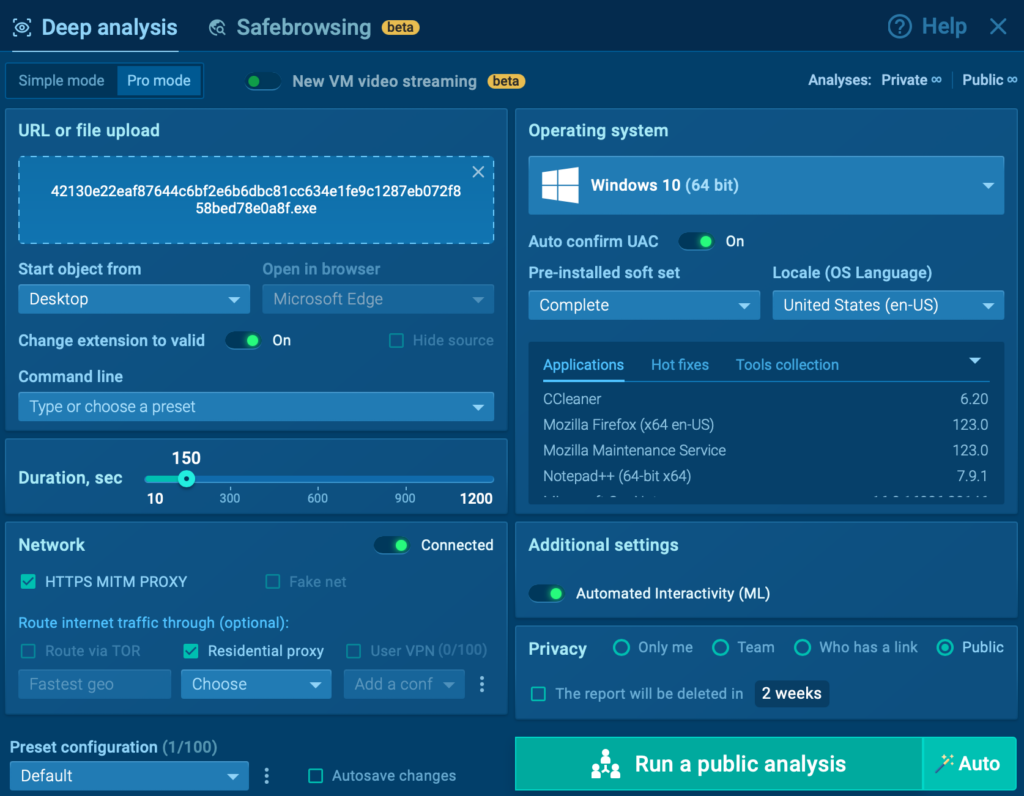This screenshot has height=796, width=1024.
Task: Switch to Simple mode
Action: [x=61, y=81]
